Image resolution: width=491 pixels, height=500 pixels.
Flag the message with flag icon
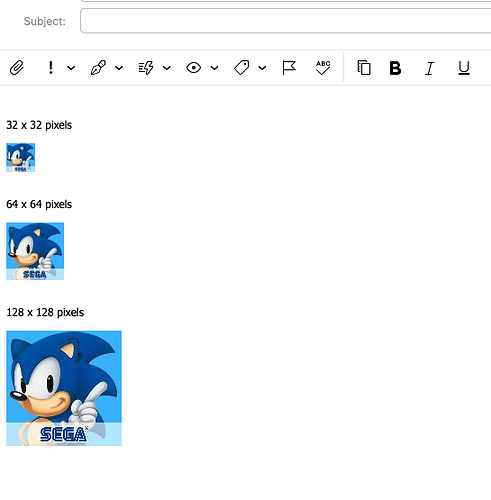point(289,68)
